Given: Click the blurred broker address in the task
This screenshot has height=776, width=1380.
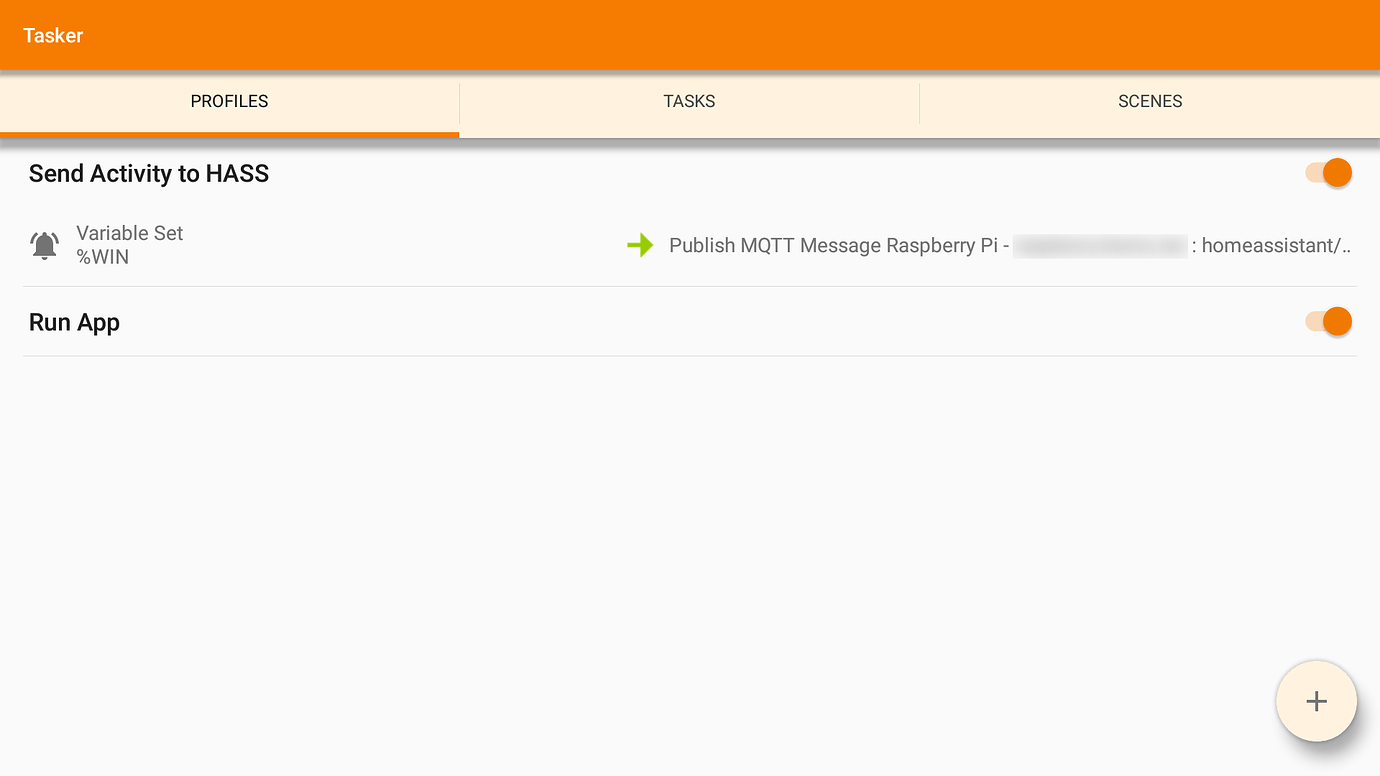Looking at the screenshot, I should click(1100, 246).
